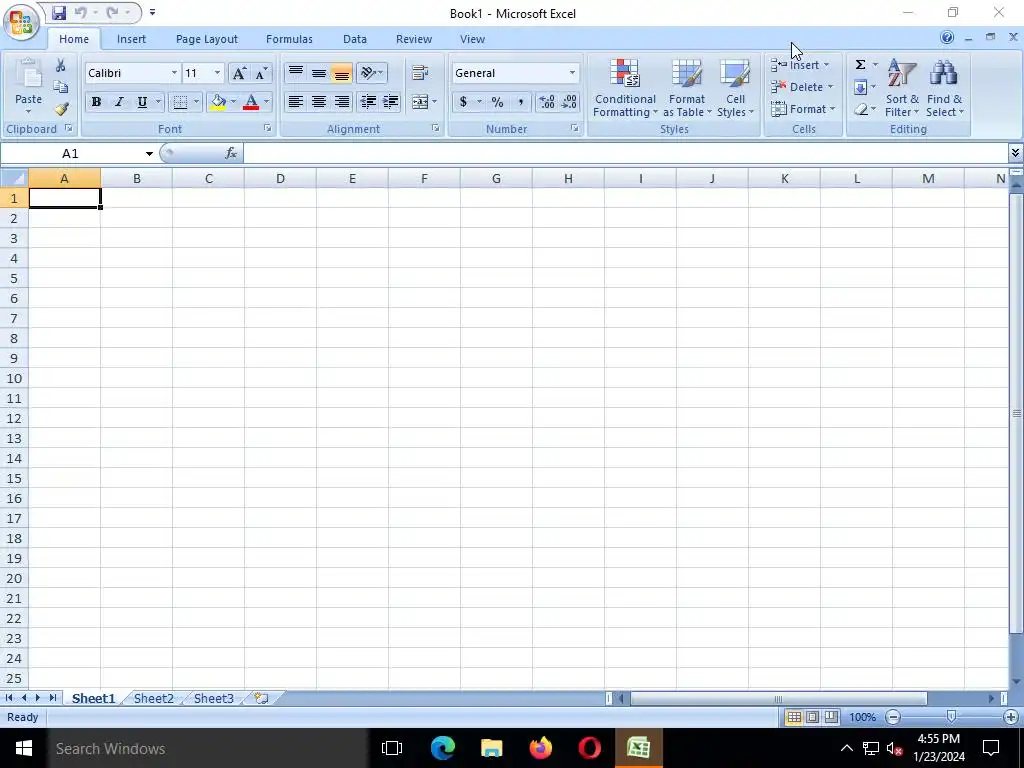This screenshot has width=1024, height=768.
Task: Click the AutoSum sigma icon
Action: pos(861,65)
